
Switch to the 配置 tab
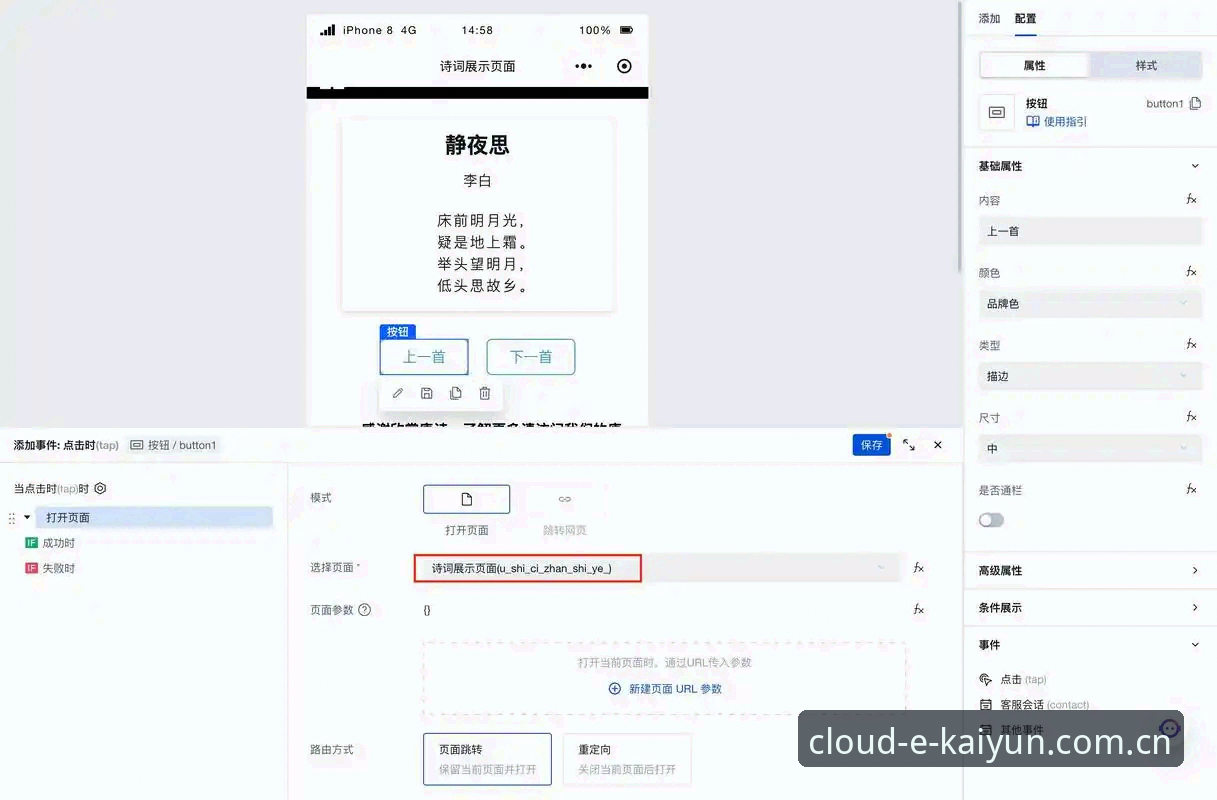[1026, 19]
